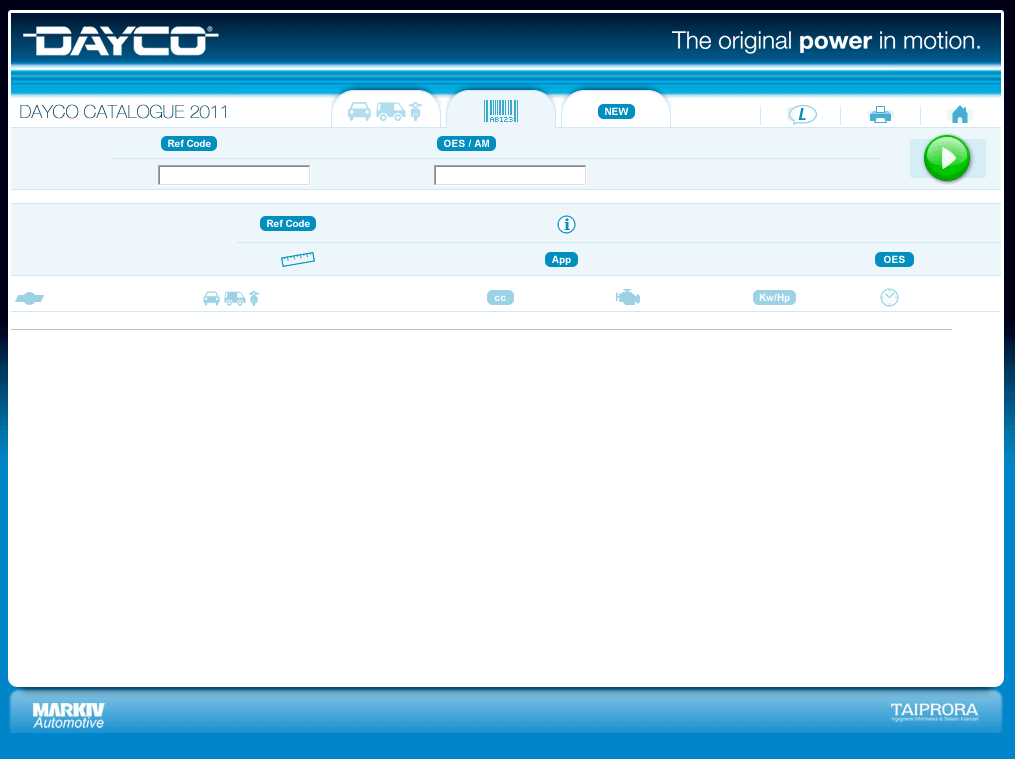Click the vehicle types icon in results header
Image resolution: width=1015 pixels, height=759 pixels.
(x=231, y=298)
